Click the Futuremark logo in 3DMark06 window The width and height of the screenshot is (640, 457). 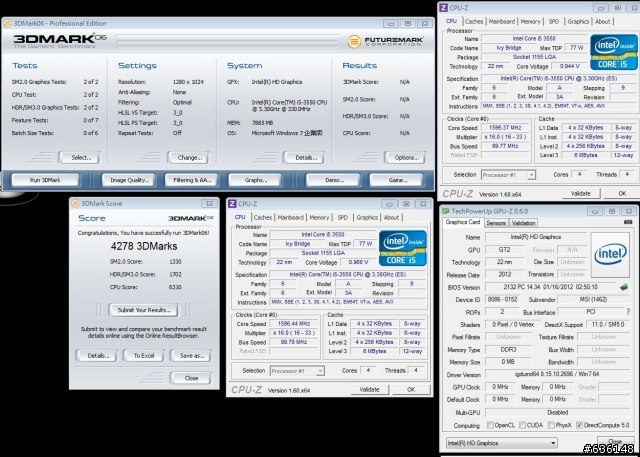point(386,41)
